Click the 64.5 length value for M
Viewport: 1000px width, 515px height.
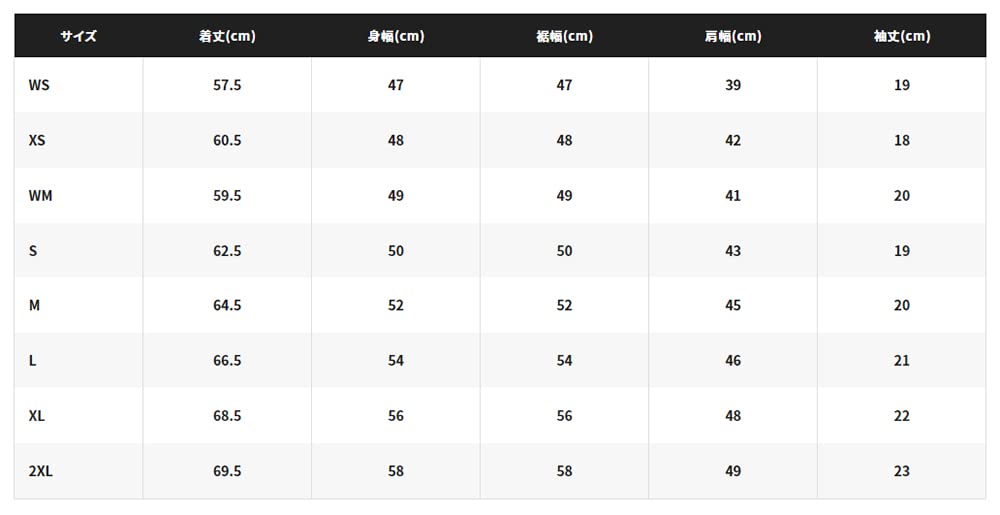coord(227,305)
